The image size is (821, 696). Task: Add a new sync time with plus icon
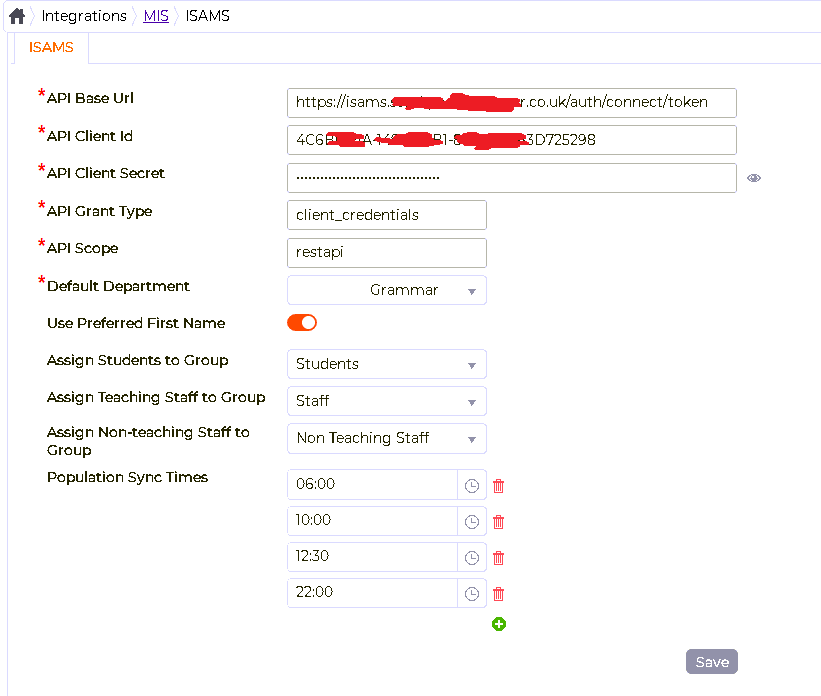(x=499, y=624)
